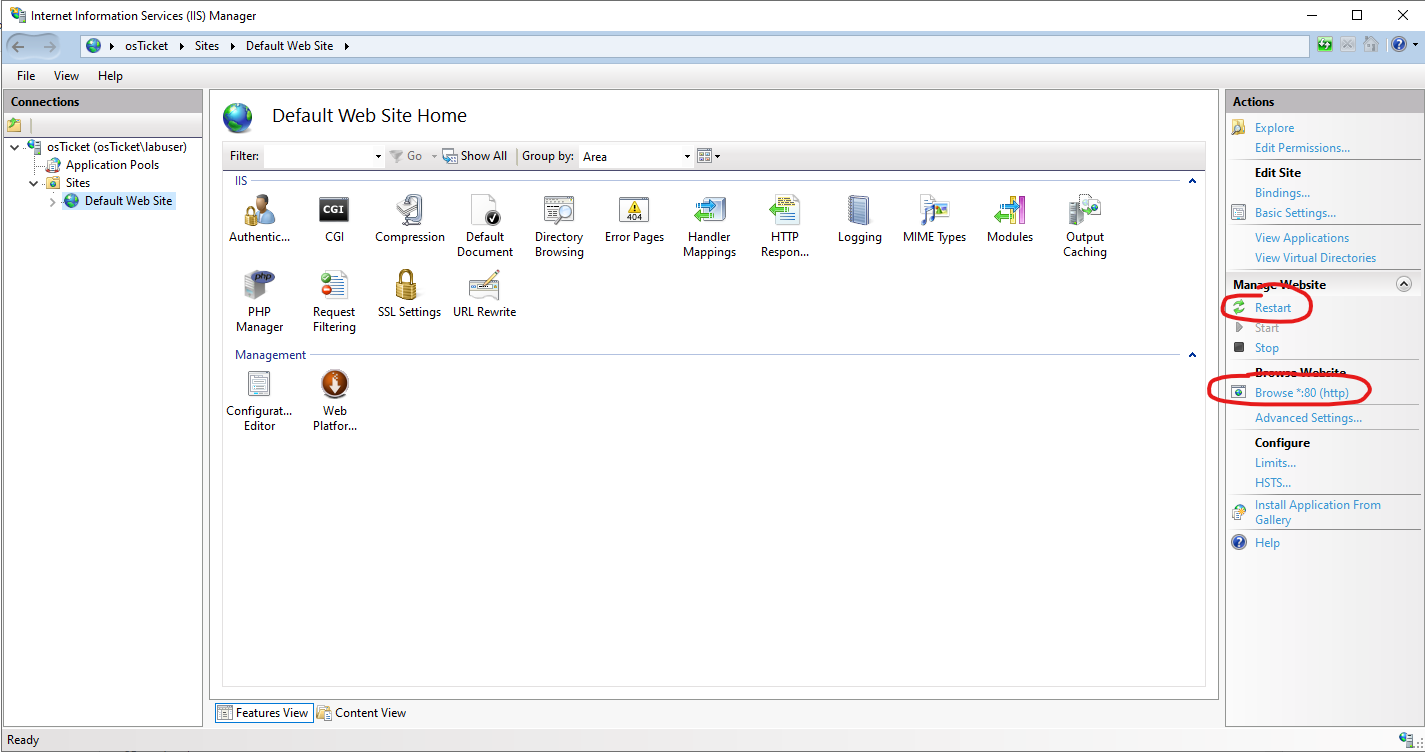Switch to Content View tab

362,713
